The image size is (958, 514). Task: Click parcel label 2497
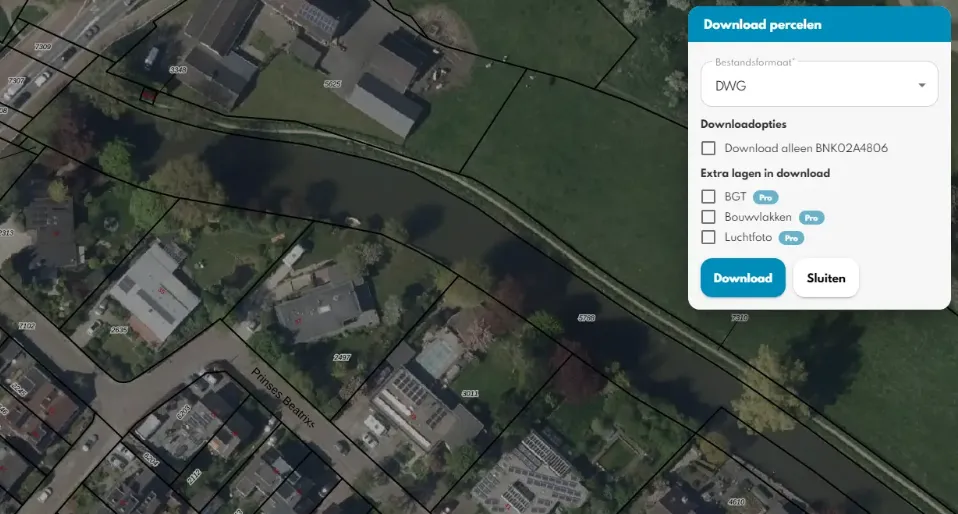click(x=342, y=357)
